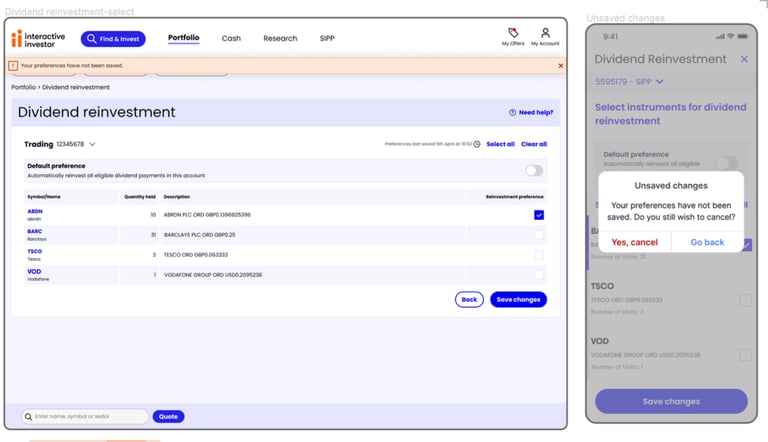This screenshot has width=768, height=442.
Task: Click Clear all link
Action: [x=534, y=144]
